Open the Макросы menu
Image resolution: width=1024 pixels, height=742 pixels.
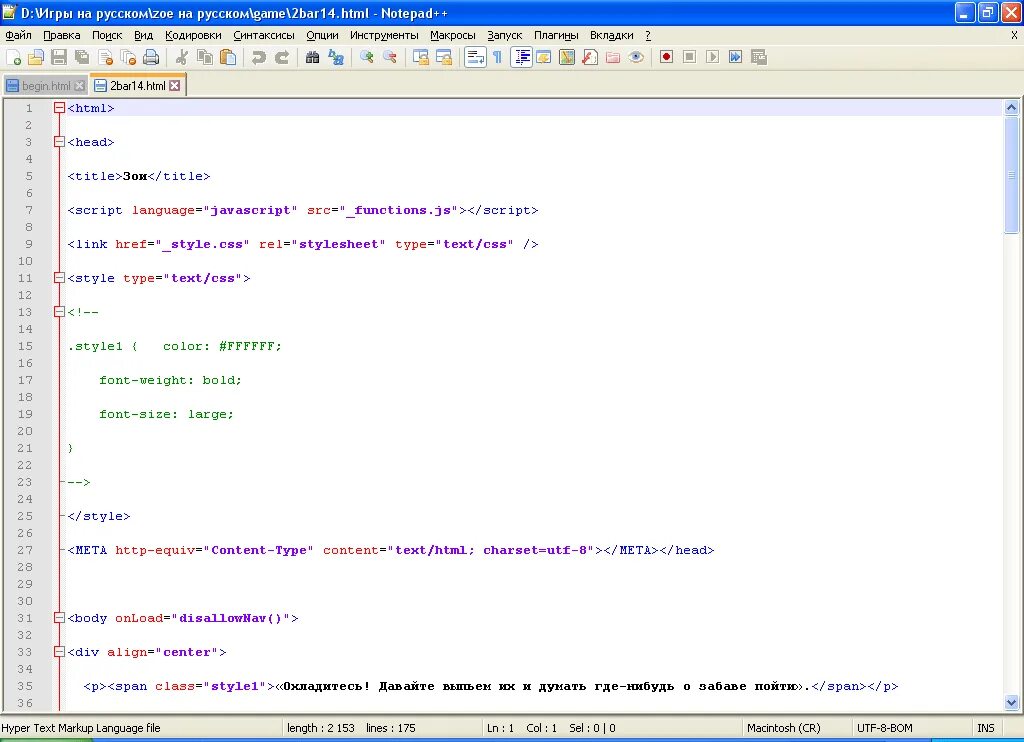coord(453,35)
